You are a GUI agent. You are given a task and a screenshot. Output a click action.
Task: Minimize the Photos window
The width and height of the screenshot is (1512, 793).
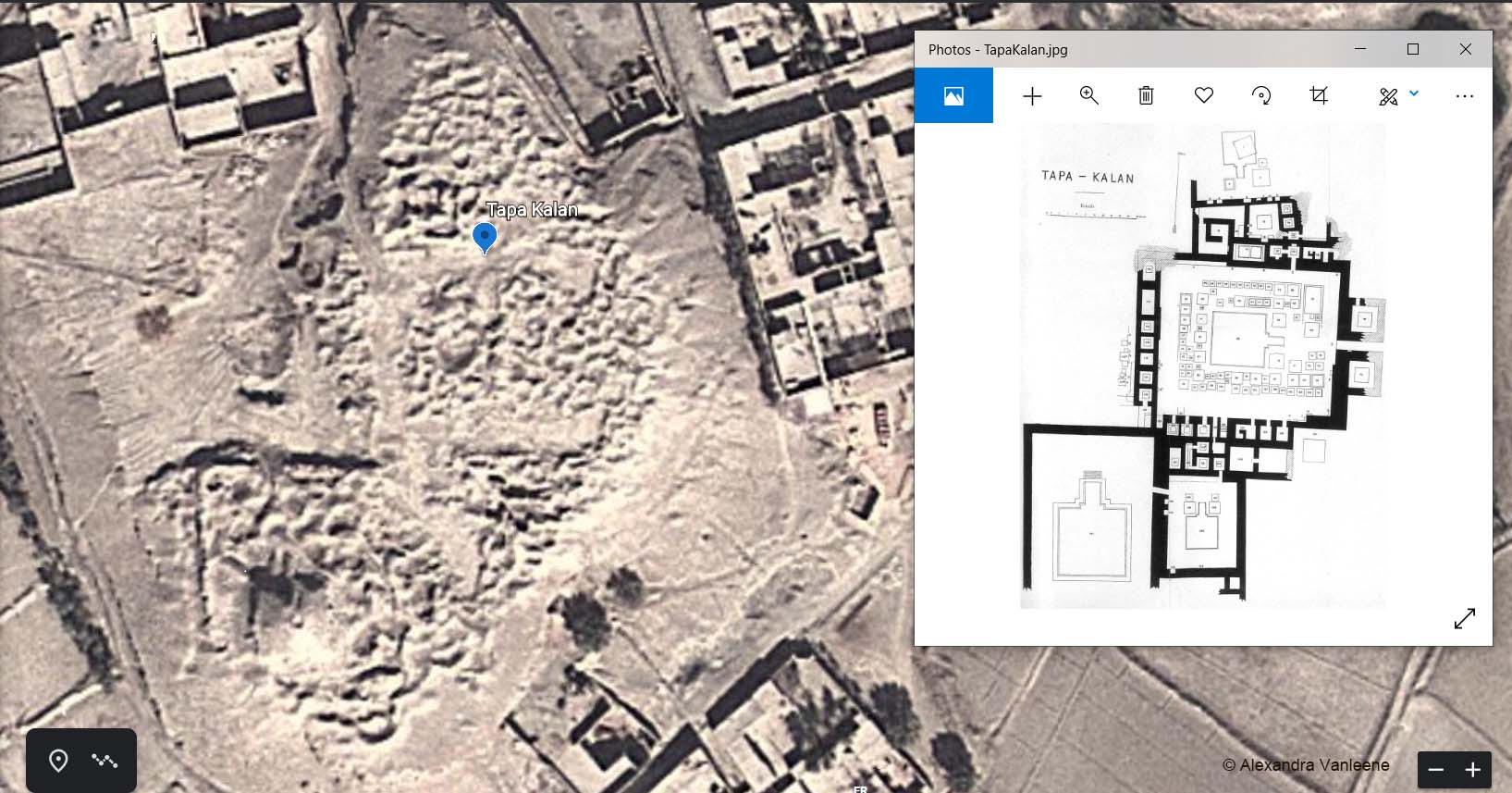(x=1360, y=49)
